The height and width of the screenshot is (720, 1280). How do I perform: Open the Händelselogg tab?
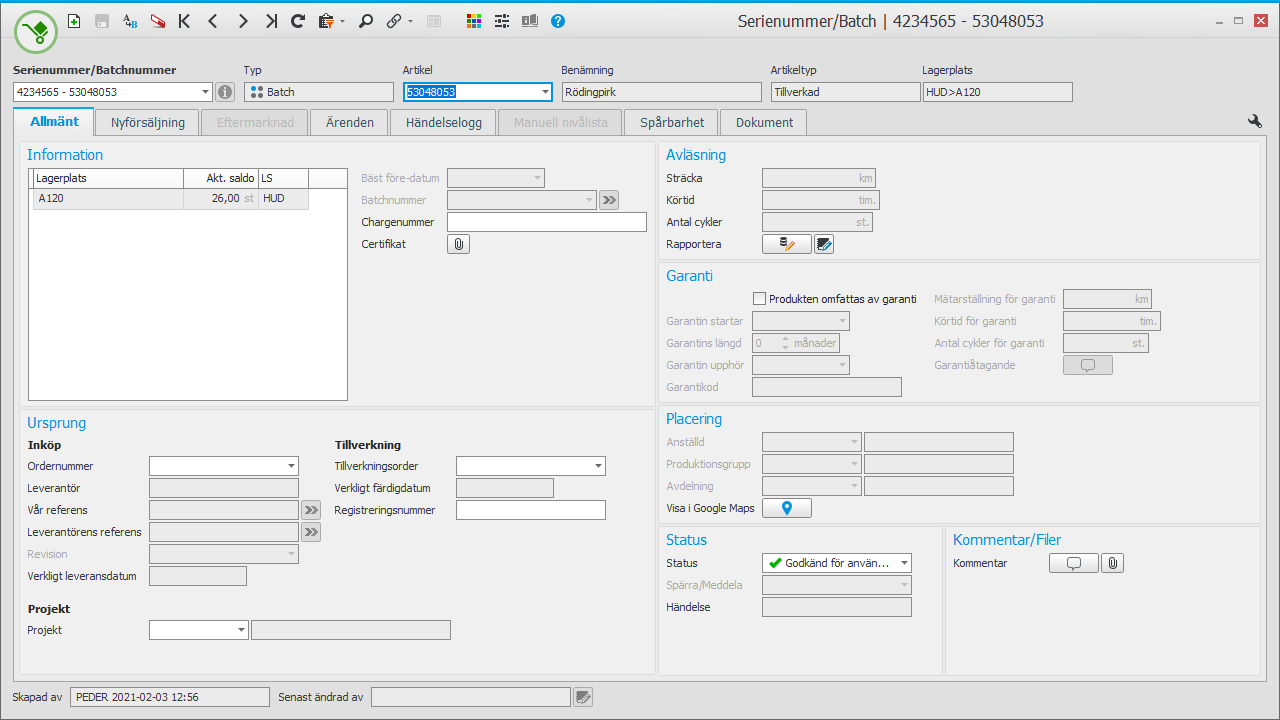click(x=443, y=122)
